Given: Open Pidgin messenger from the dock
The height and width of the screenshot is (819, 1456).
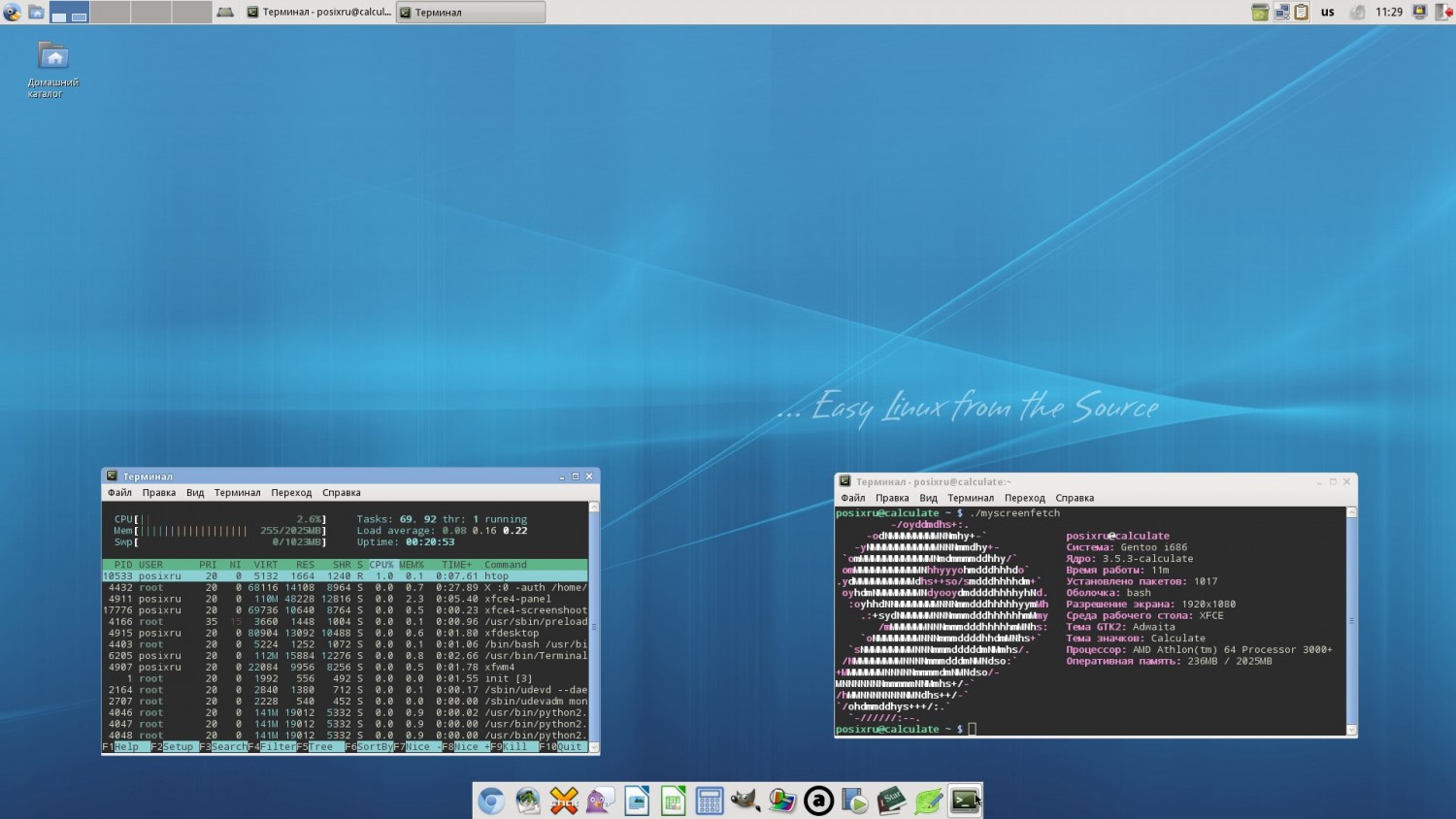Looking at the screenshot, I should [x=601, y=801].
